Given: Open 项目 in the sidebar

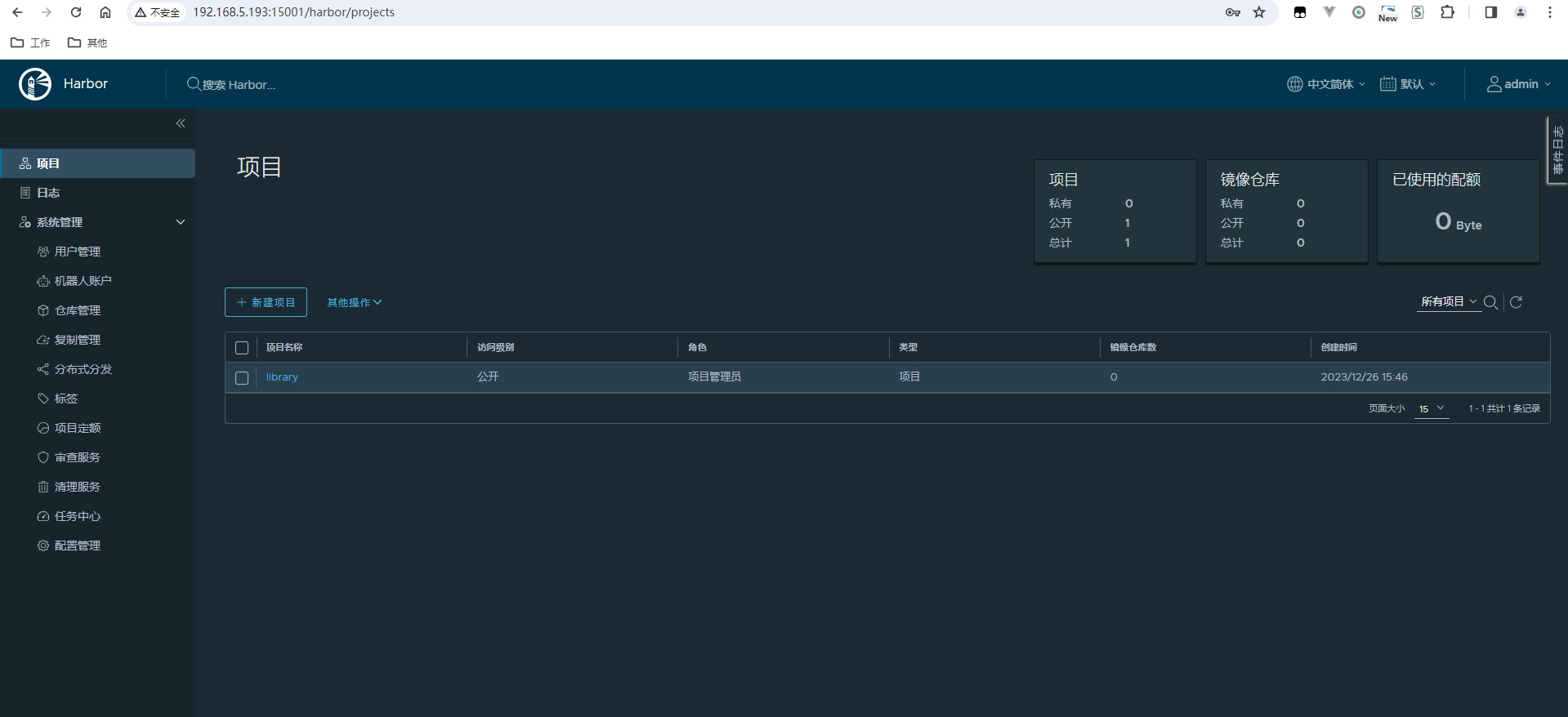Looking at the screenshot, I should 98,163.
